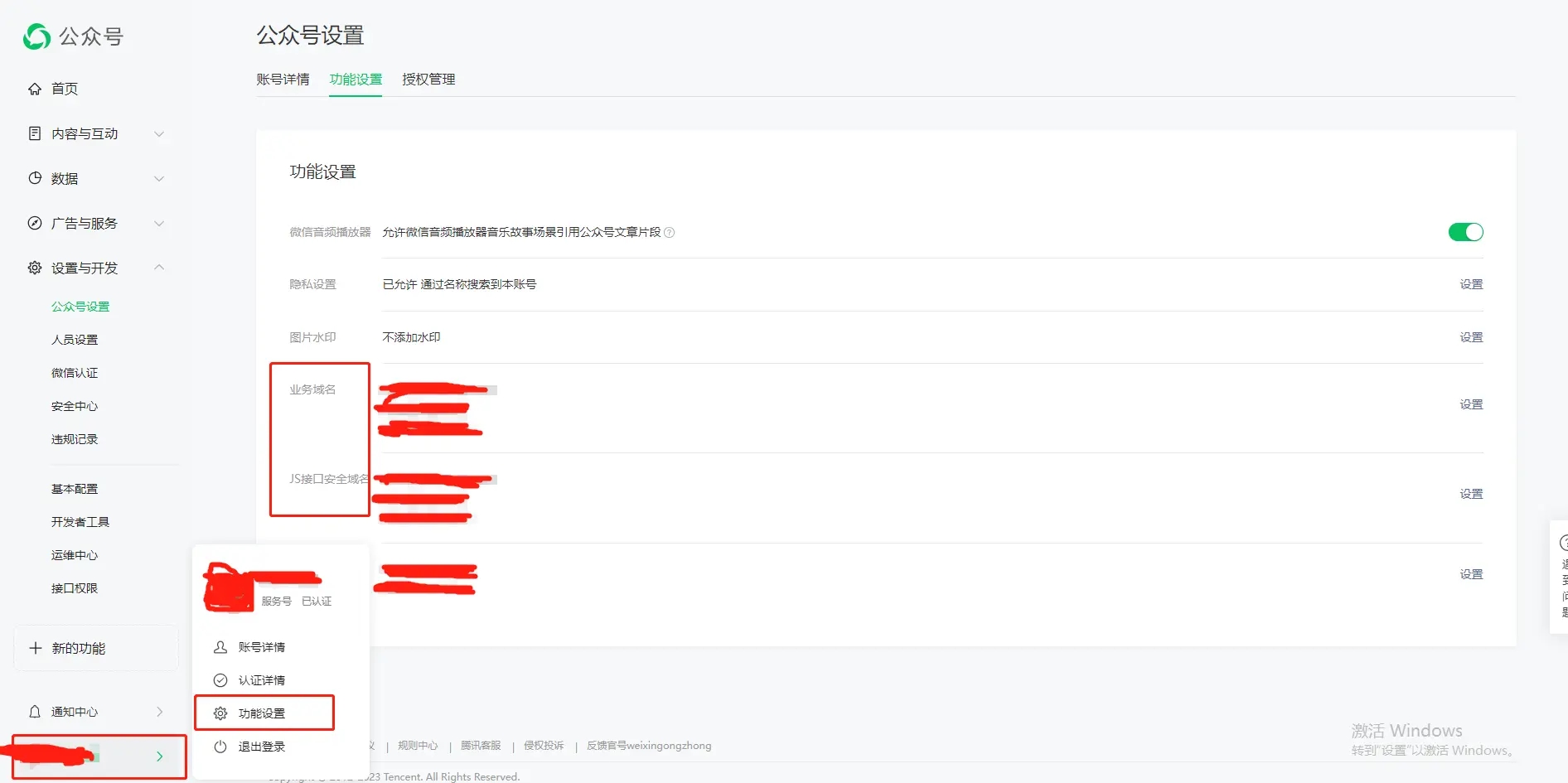The width and height of the screenshot is (1568, 783).
Task: Click 设置 link for 图片水印 row
Action: click(x=1471, y=337)
